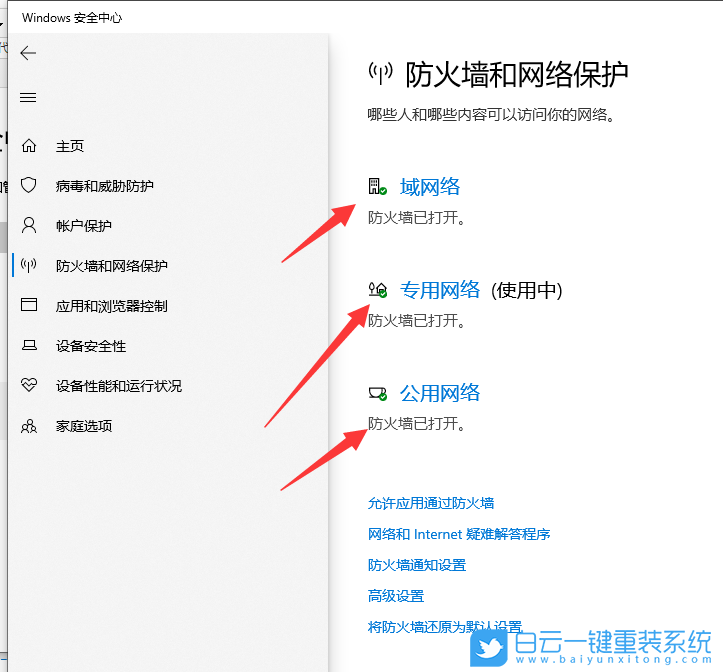Click 防火墙已打开 status under 公用网络
The height and width of the screenshot is (672, 723).
(416, 423)
